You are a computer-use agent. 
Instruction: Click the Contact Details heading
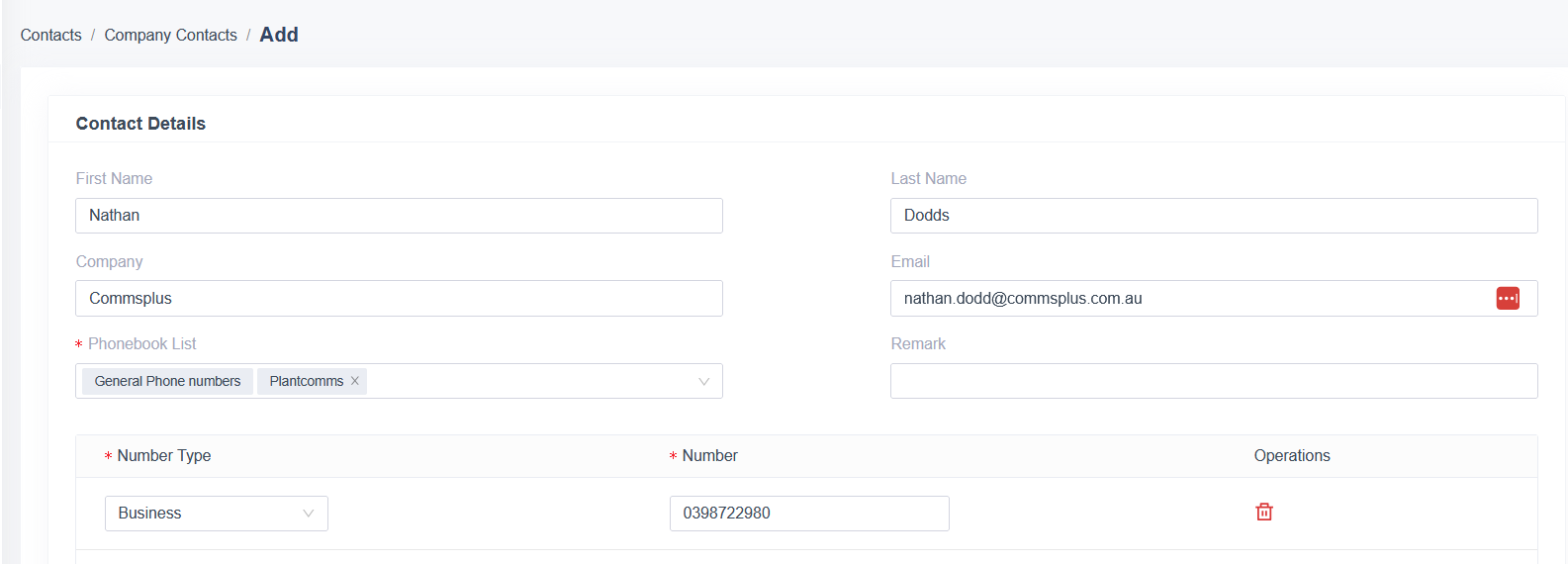click(140, 124)
